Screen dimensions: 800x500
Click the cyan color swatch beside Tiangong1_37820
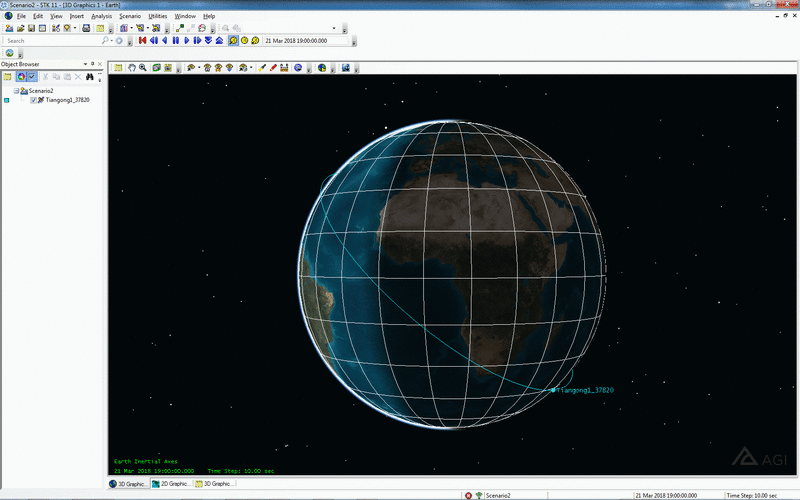tap(7, 101)
